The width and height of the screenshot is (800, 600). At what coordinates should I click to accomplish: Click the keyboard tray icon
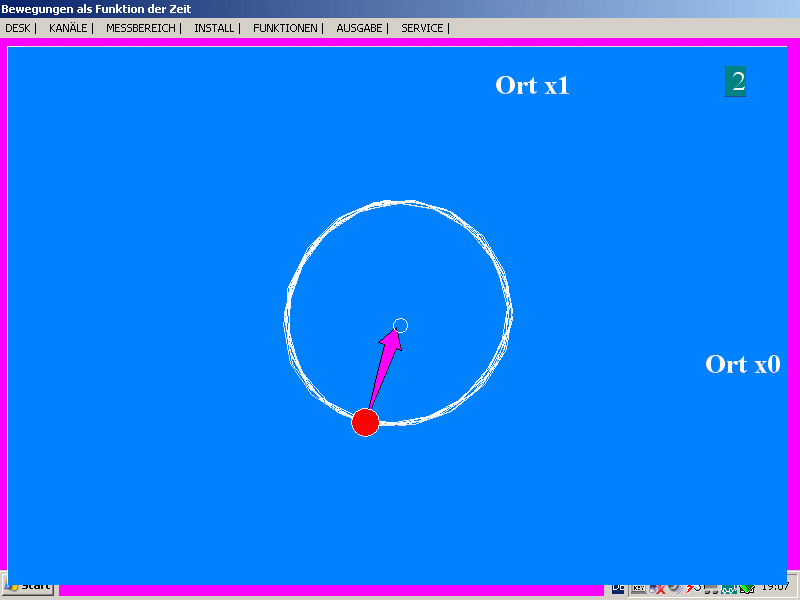point(637,589)
